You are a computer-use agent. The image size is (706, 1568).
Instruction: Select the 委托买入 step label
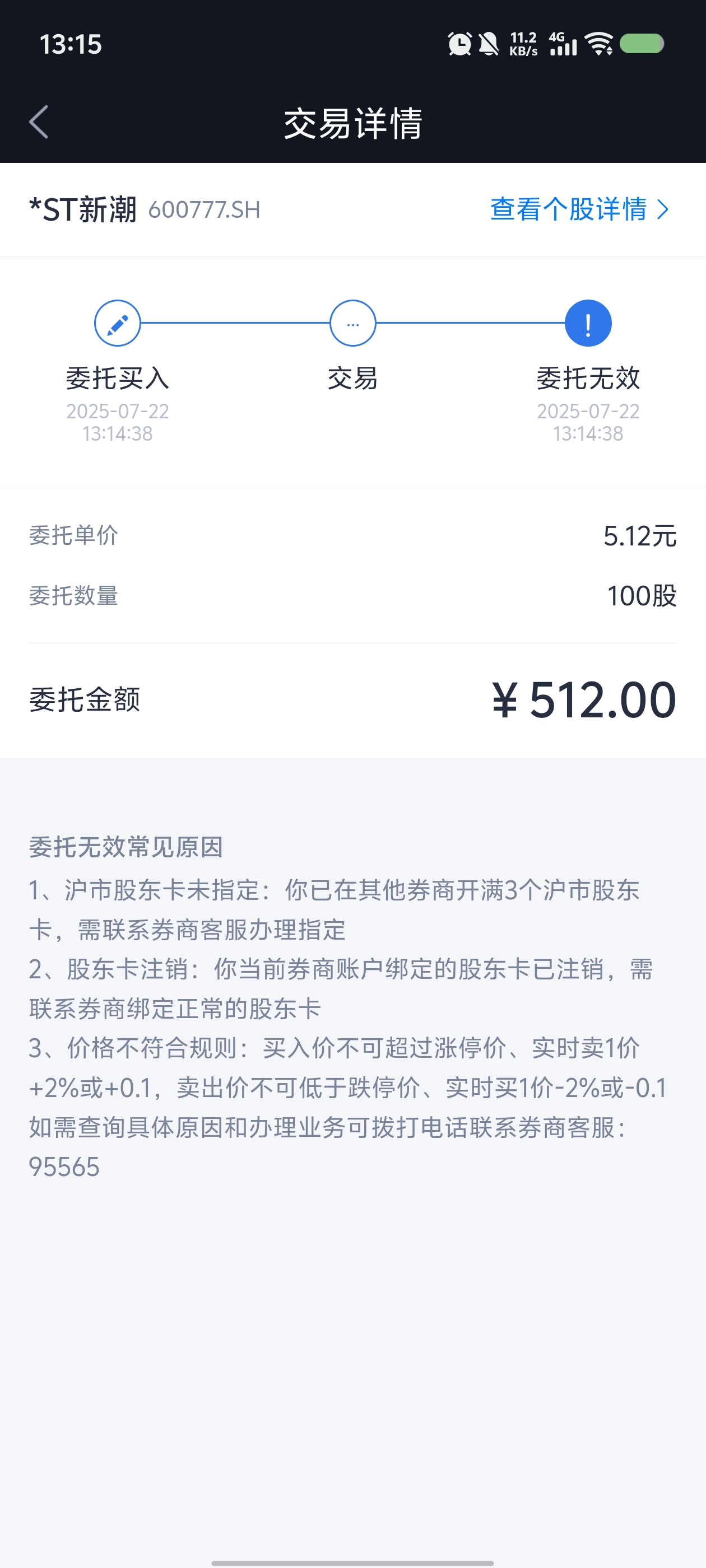coord(118,379)
